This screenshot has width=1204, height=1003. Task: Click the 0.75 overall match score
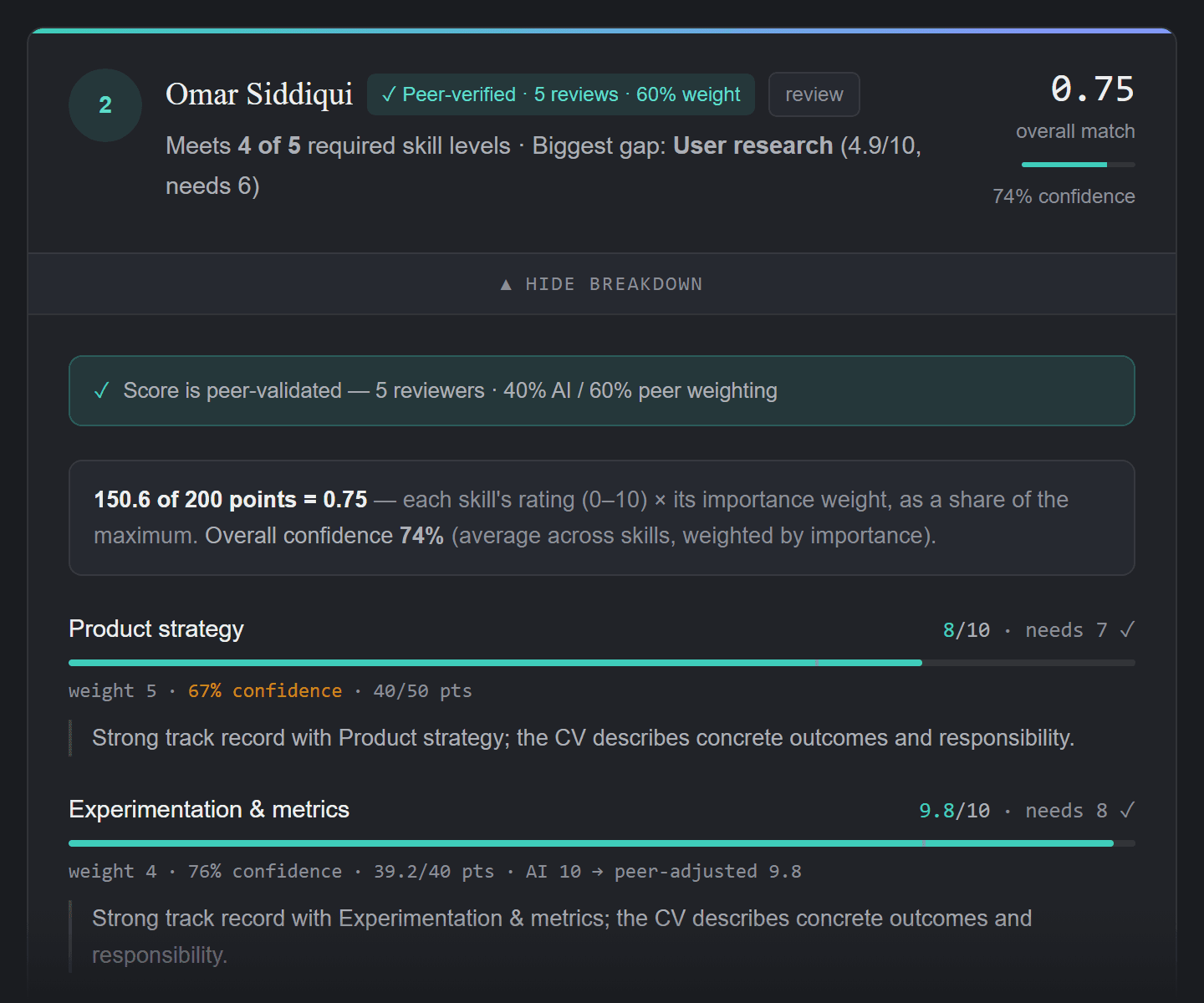1092,89
